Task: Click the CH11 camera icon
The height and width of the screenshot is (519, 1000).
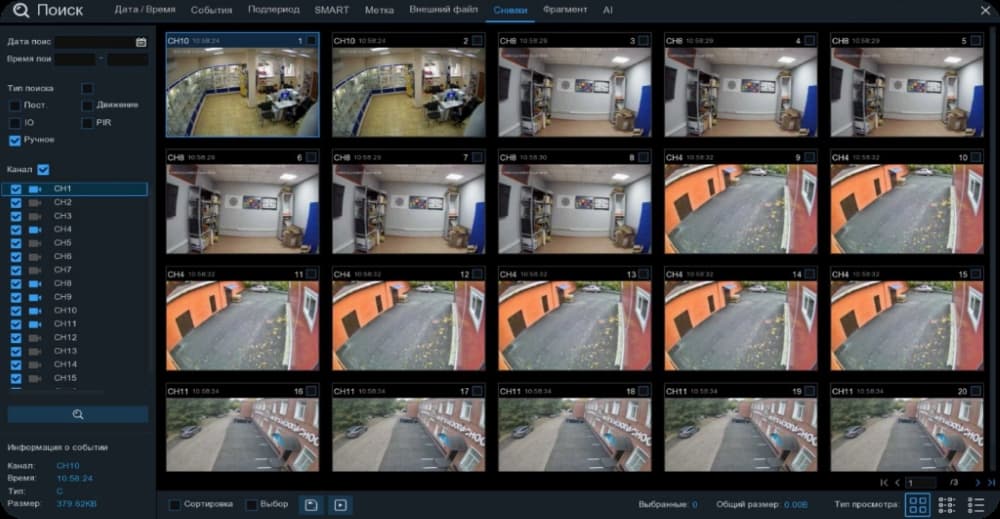Action: 35,324
